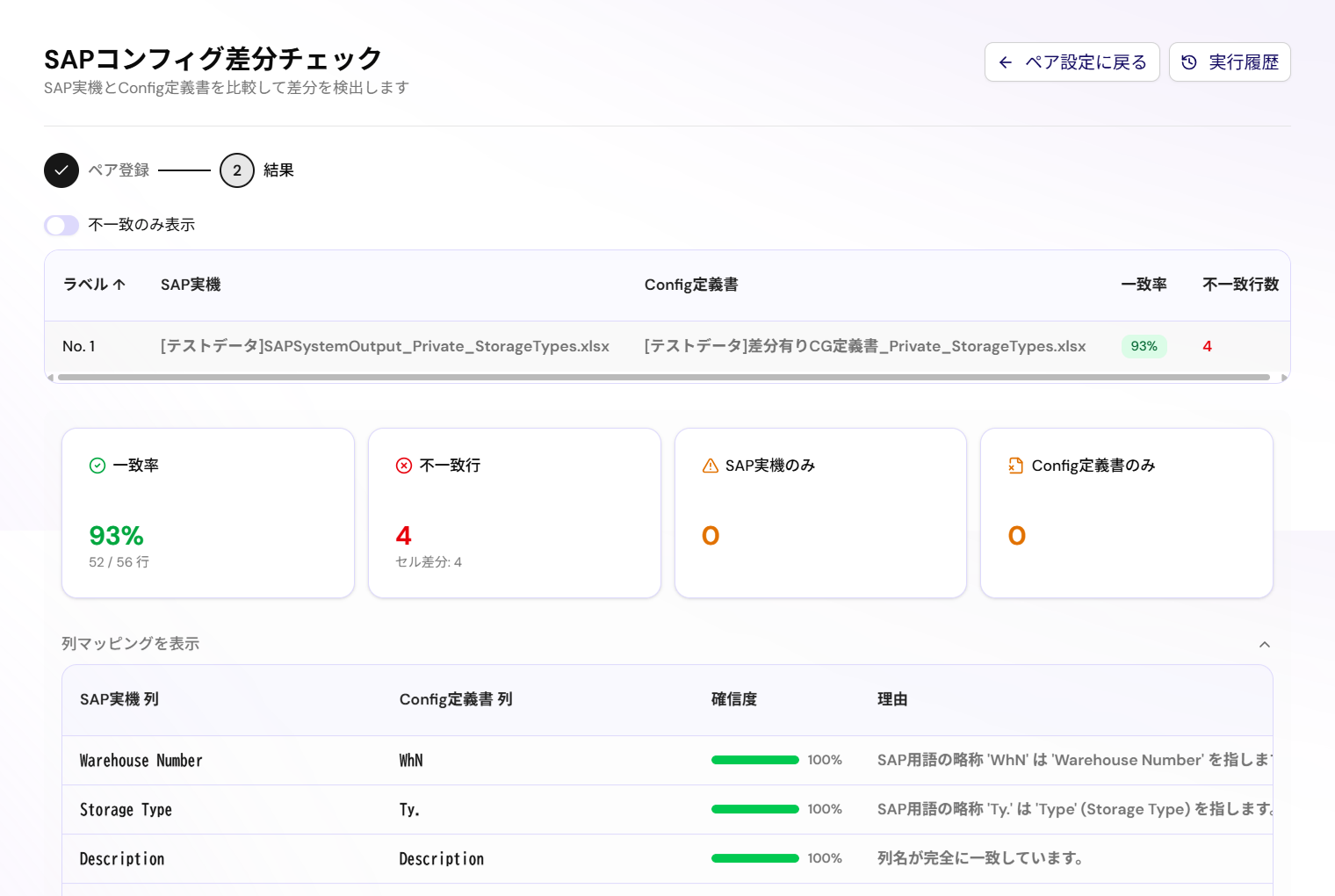Click the Storage Type confidence bar
Screen dimensions: 1335x896
pyautogui.click(x=755, y=809)
